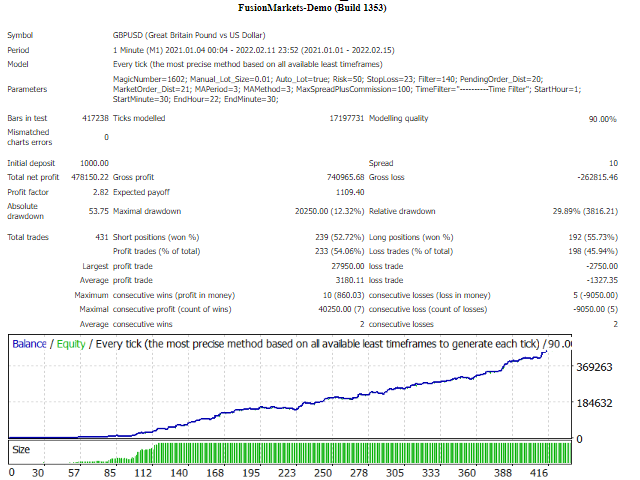Select the 'Parameters' row label
The image size is (640, 480).
point(27,89)
